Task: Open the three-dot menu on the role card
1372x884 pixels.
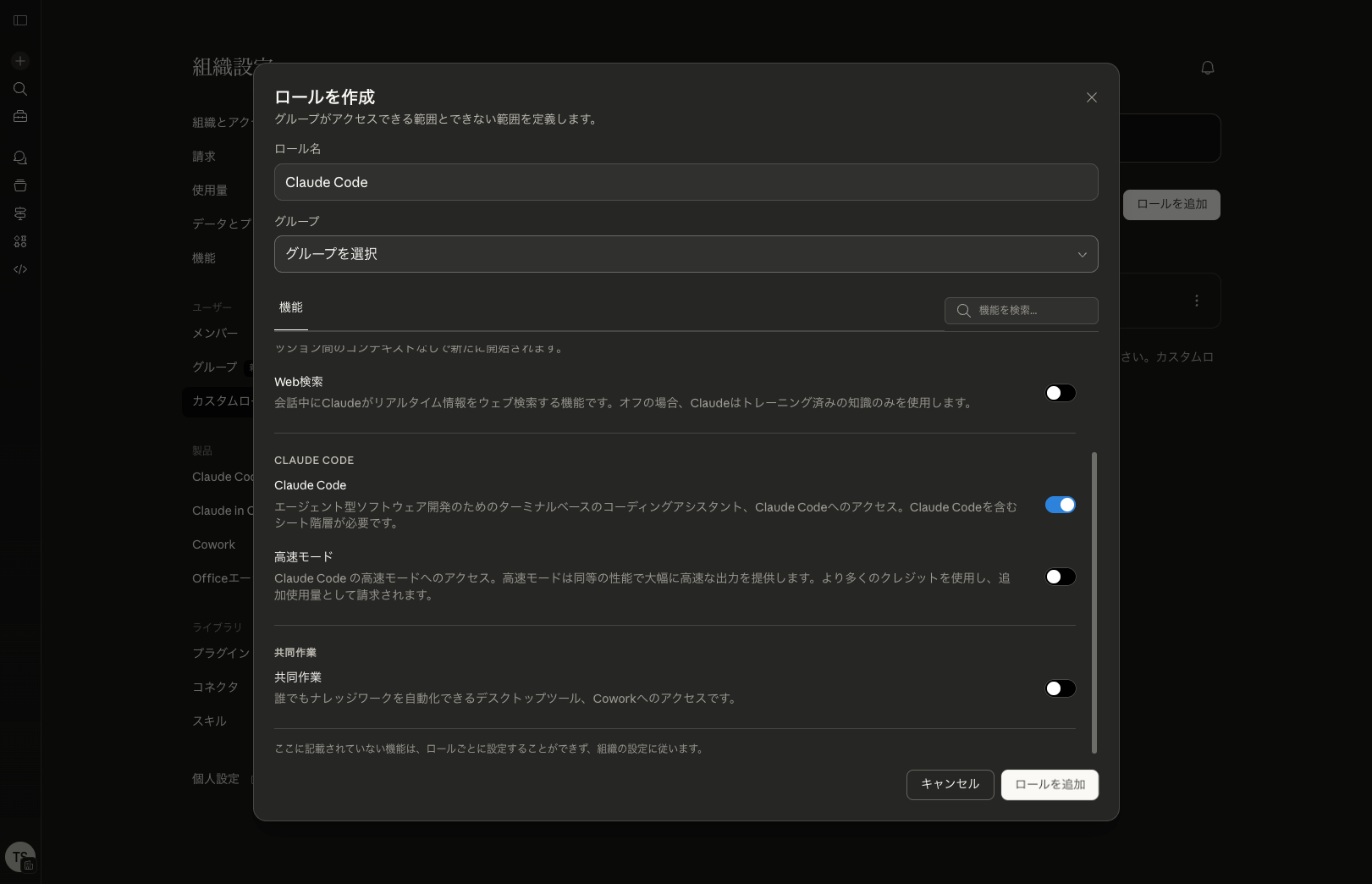Action: 1196,301
